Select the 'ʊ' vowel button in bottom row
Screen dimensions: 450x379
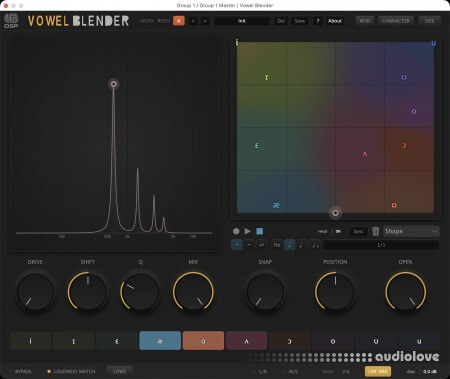pyautogui.click(x=376, y=341)
